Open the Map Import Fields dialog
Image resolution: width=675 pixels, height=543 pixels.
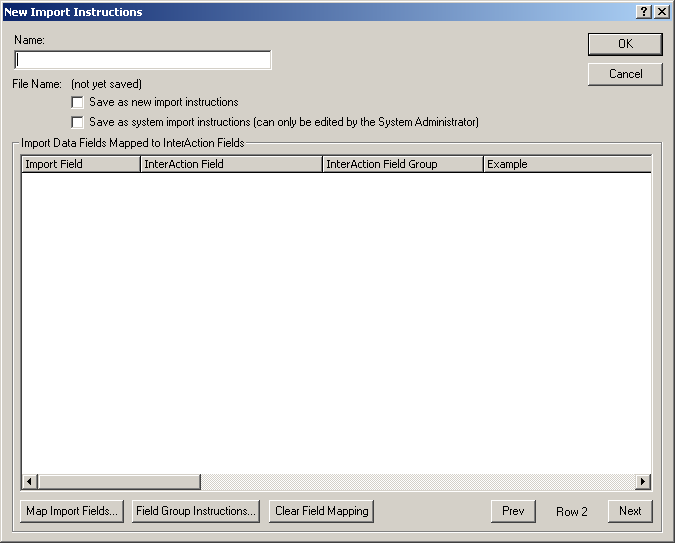coord(72,511)
